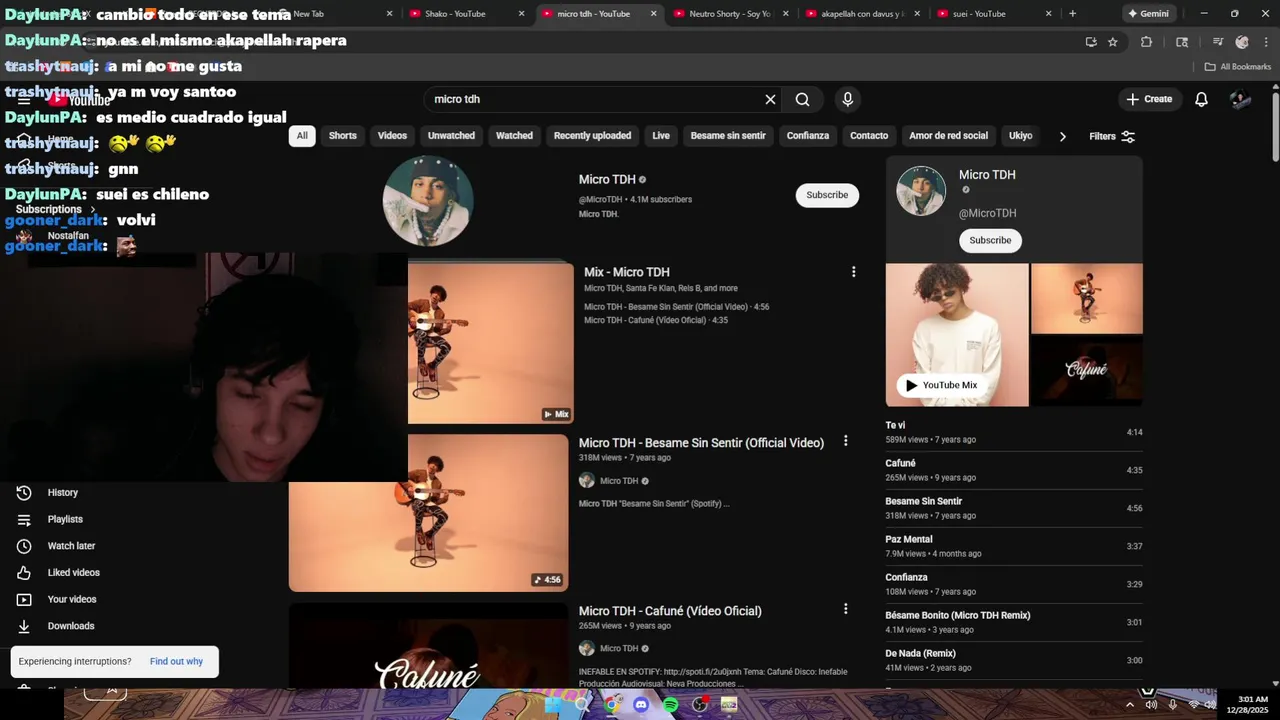Select the All filter chip
1280x720 pixels.
coord(302,136)
